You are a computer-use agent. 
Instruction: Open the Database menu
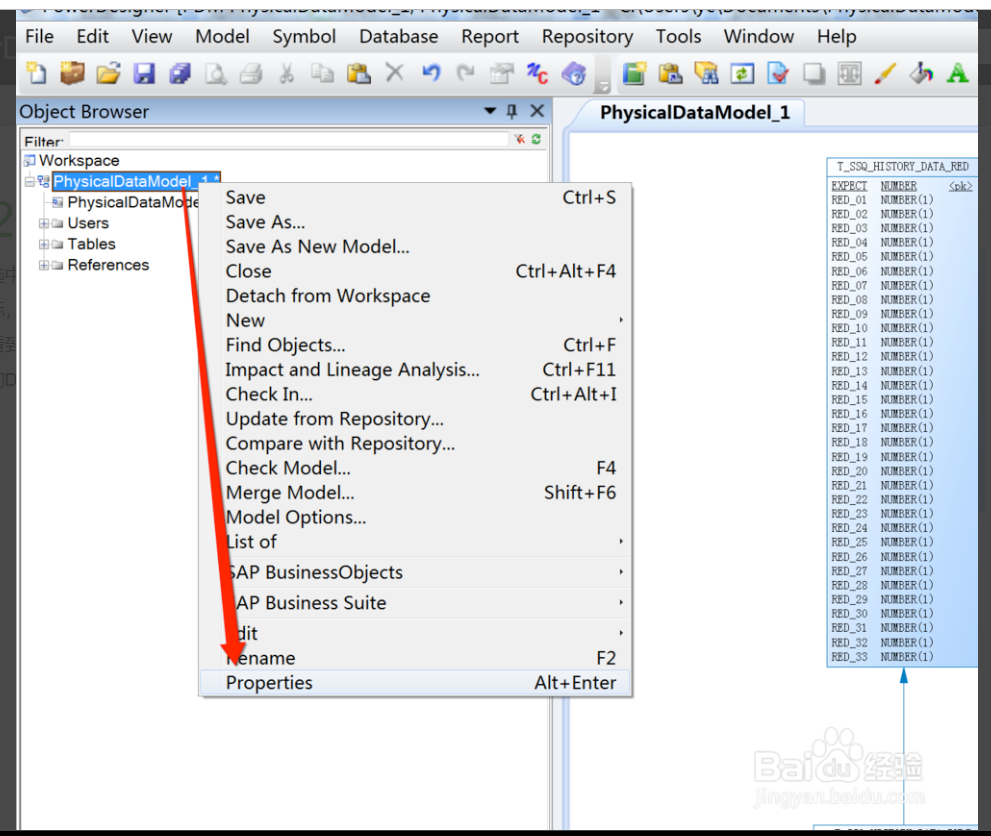(x=398, y=36)
